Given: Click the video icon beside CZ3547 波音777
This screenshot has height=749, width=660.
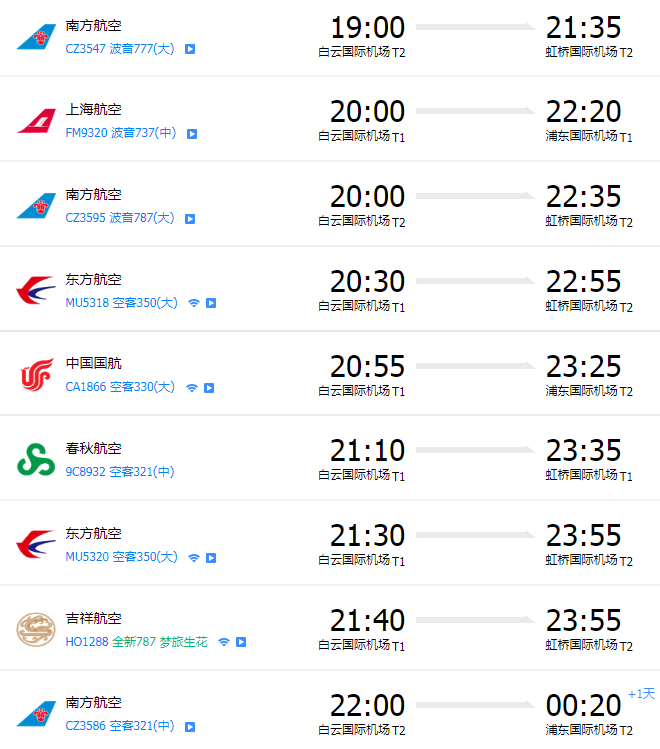Looking at the screenshot, I should tap(190, 49).
